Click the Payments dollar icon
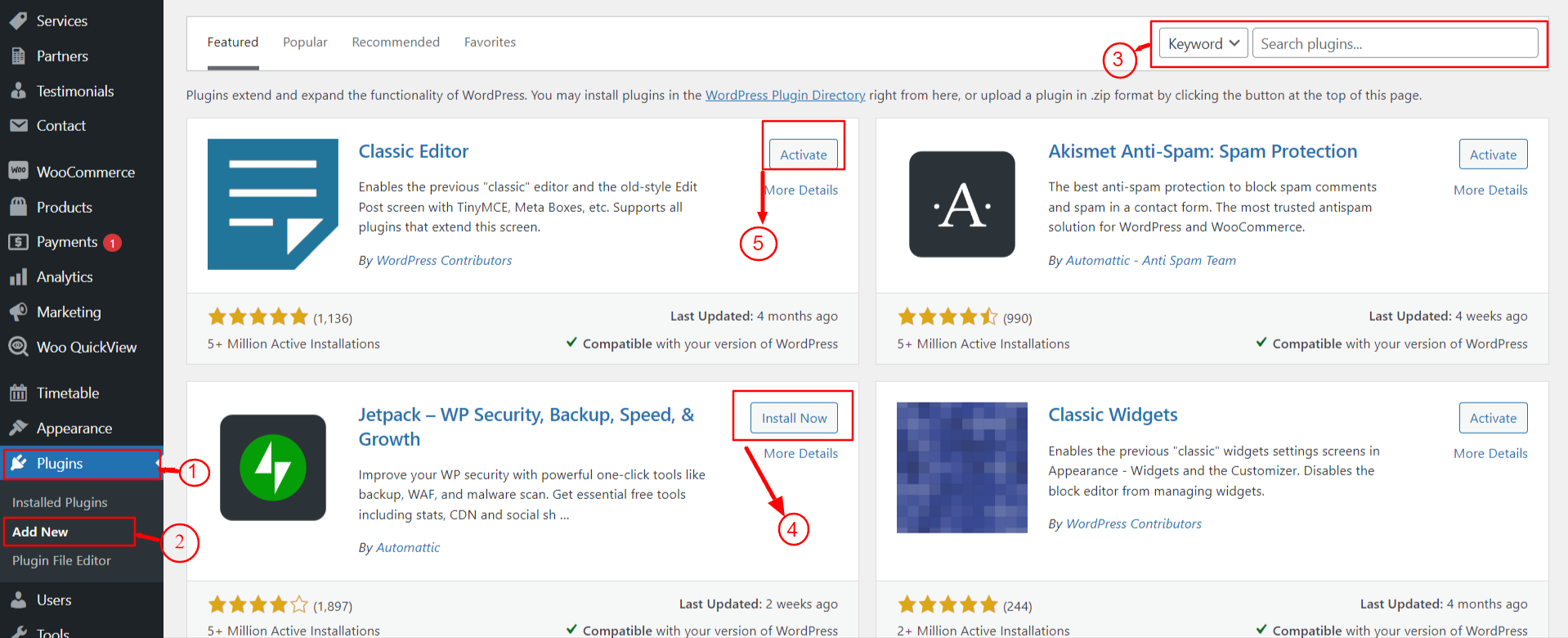The height and width of the screenshot is (638, 1568). coord(18,242)
